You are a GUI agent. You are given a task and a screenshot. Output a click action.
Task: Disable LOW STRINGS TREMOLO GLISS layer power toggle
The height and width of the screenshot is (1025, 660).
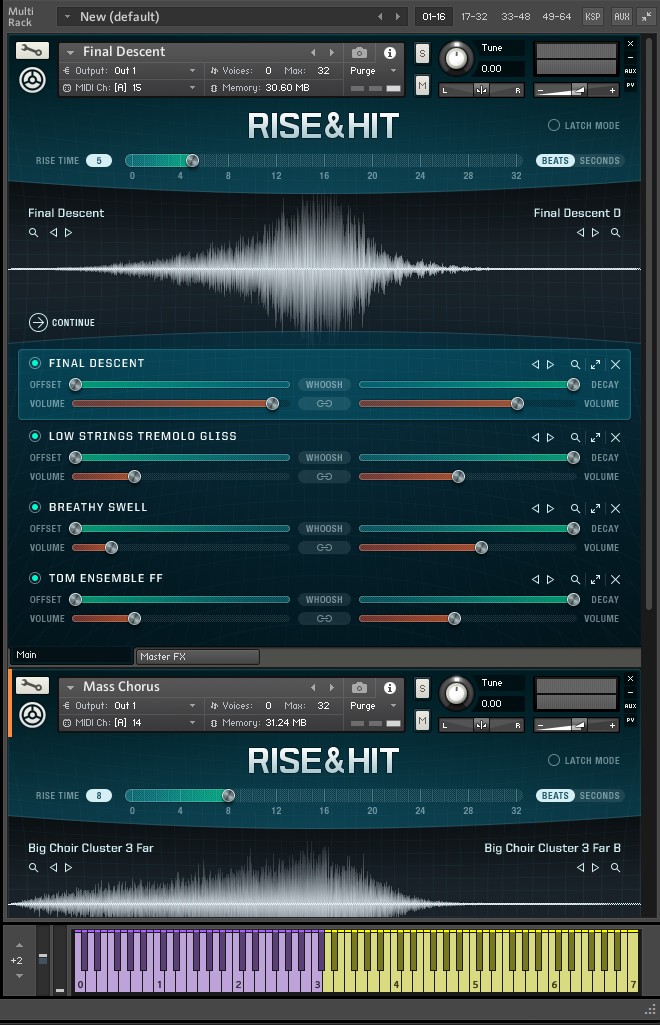coord(35,435)
